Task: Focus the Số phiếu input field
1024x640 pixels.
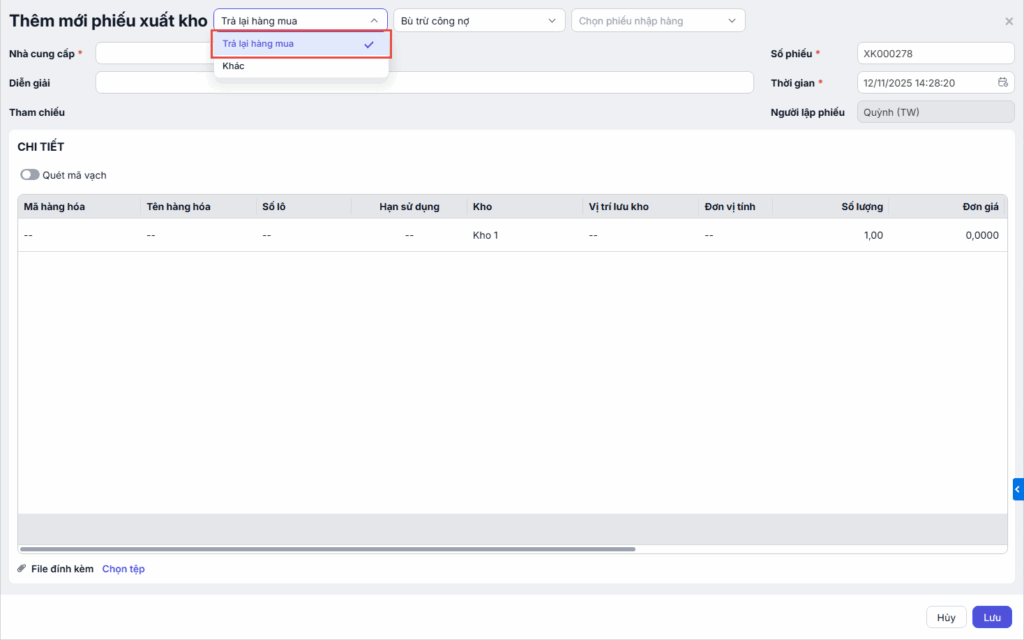Action: click(935, 54)
